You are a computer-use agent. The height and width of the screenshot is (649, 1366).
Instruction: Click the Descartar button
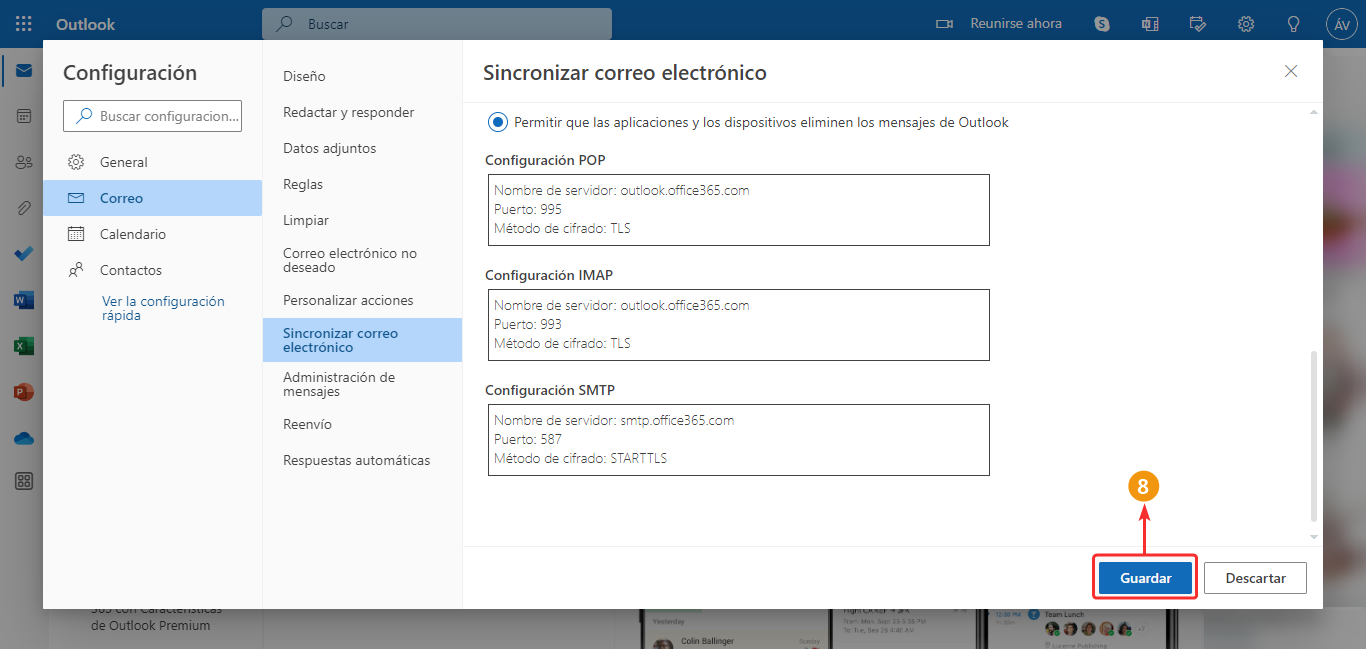(x=1255, y=578)
